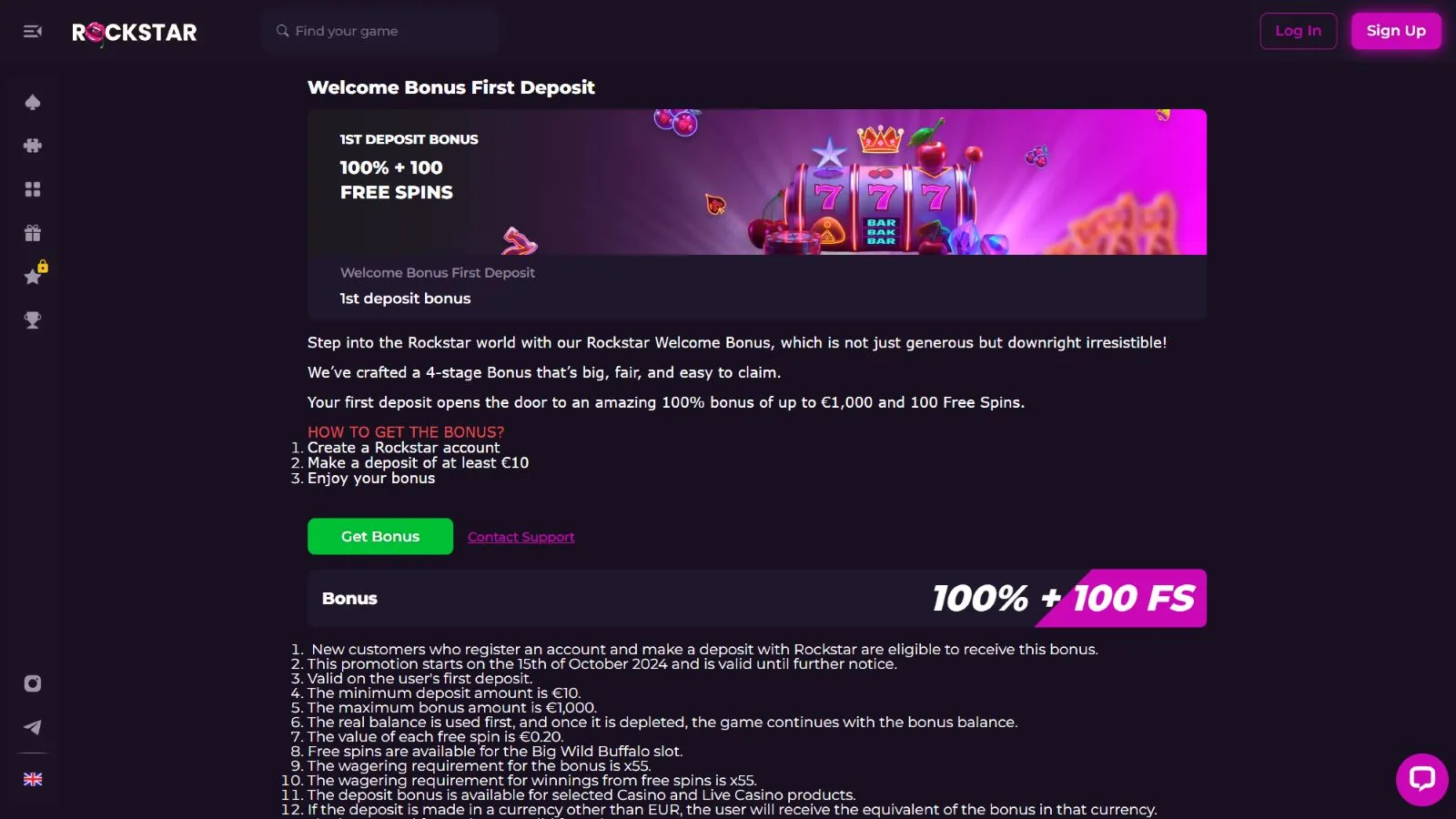This screenshot has height=819, width=1456.
Task: Click the 100% + 100 FS bonus badge
Action: [x=1064, y=598]
